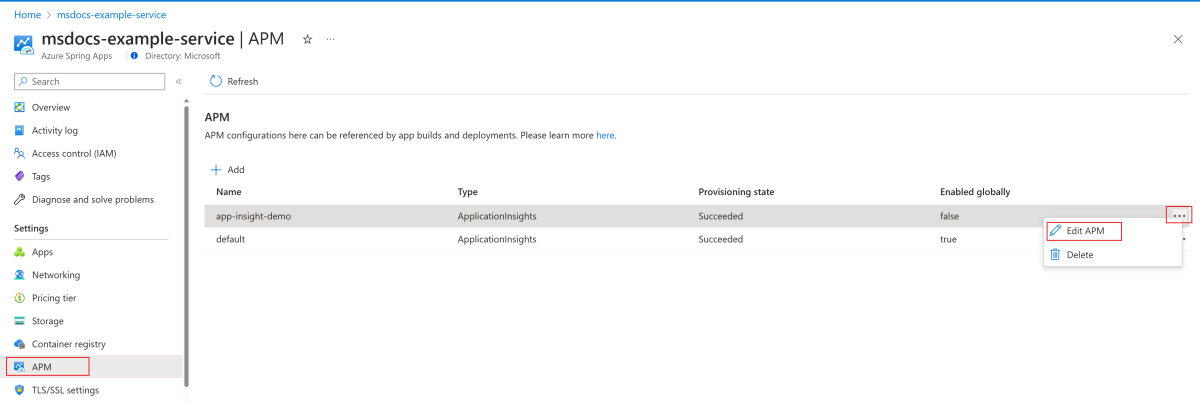
Task: Favorite this page with star icon
Action: coord(307,39)
